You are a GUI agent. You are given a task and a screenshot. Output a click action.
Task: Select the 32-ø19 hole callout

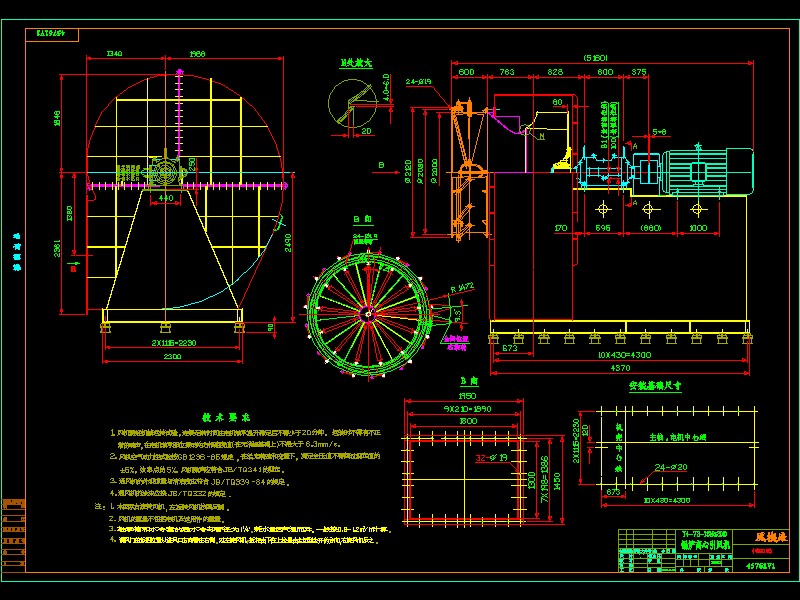[x=495, y=458]
